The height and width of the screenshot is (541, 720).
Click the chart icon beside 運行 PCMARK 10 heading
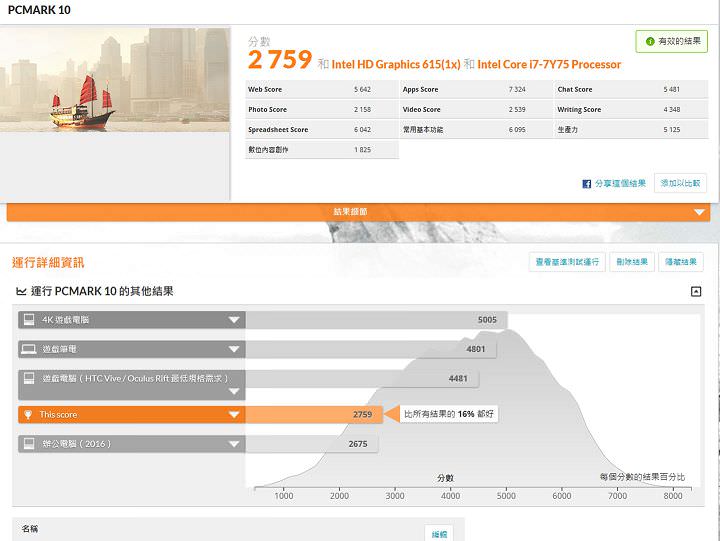(21, 292)
